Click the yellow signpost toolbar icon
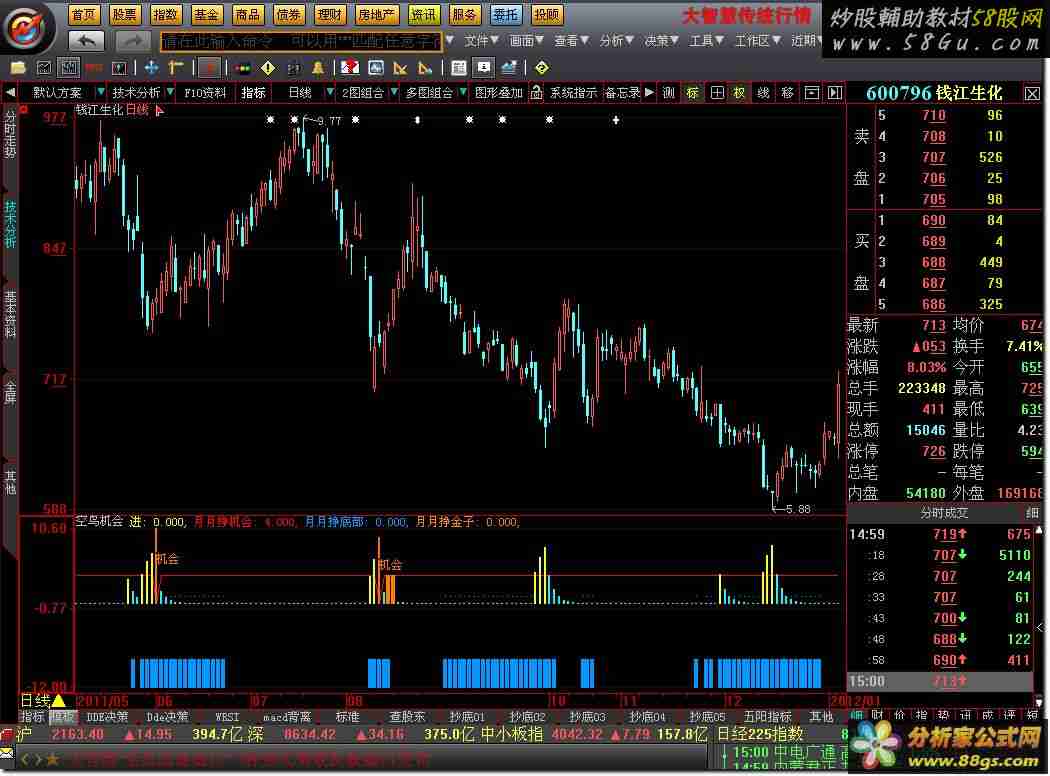 pos(176,68)
